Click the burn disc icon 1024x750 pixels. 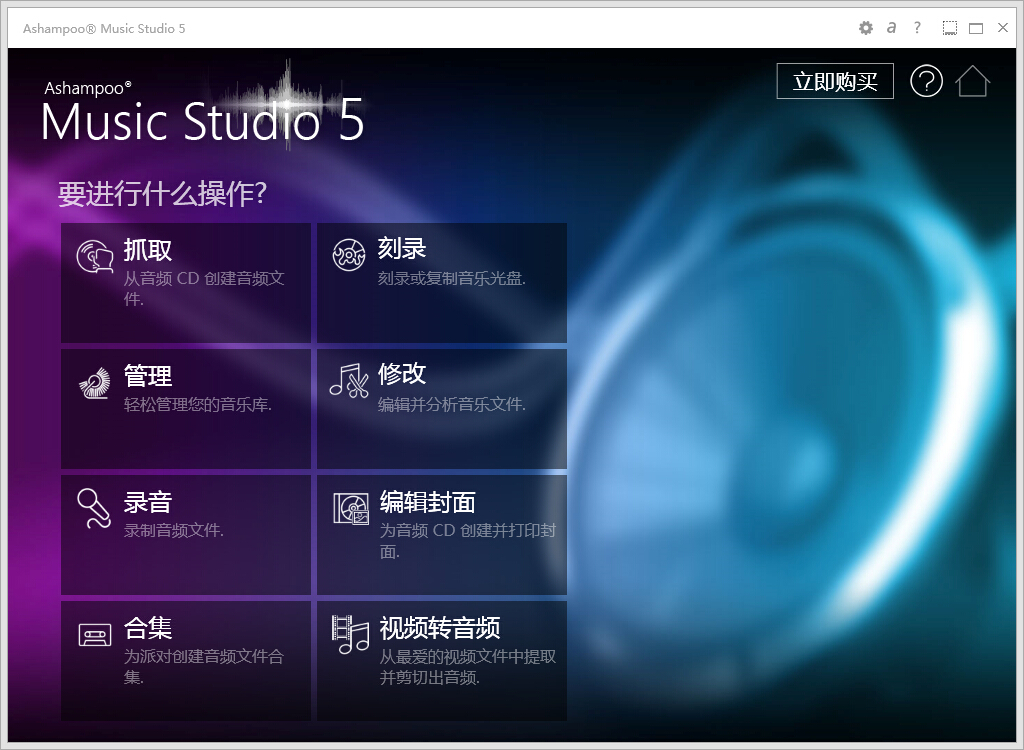(x=349, y=255)
